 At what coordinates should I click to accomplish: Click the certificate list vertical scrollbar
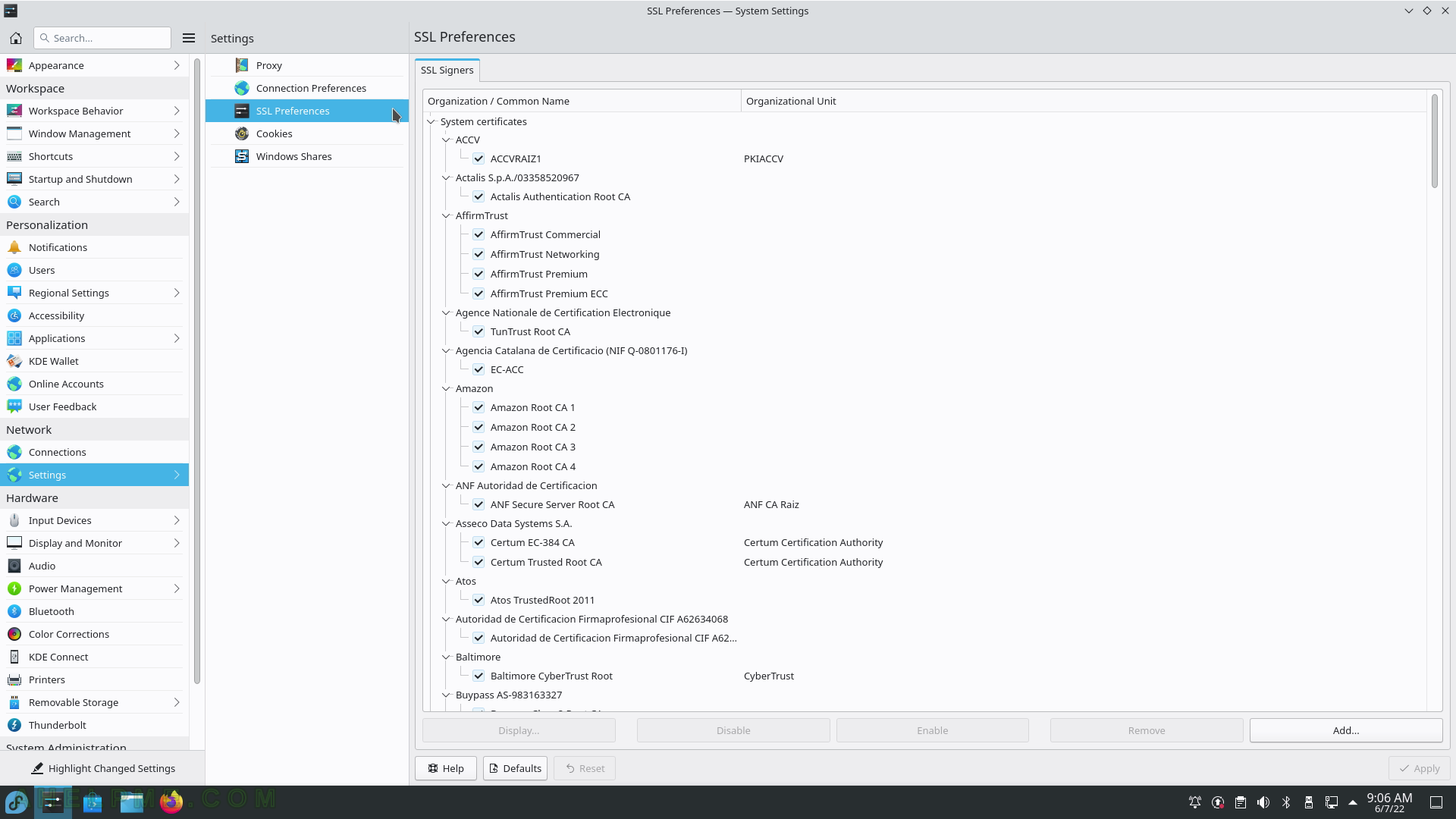(x=1434, y=141)
